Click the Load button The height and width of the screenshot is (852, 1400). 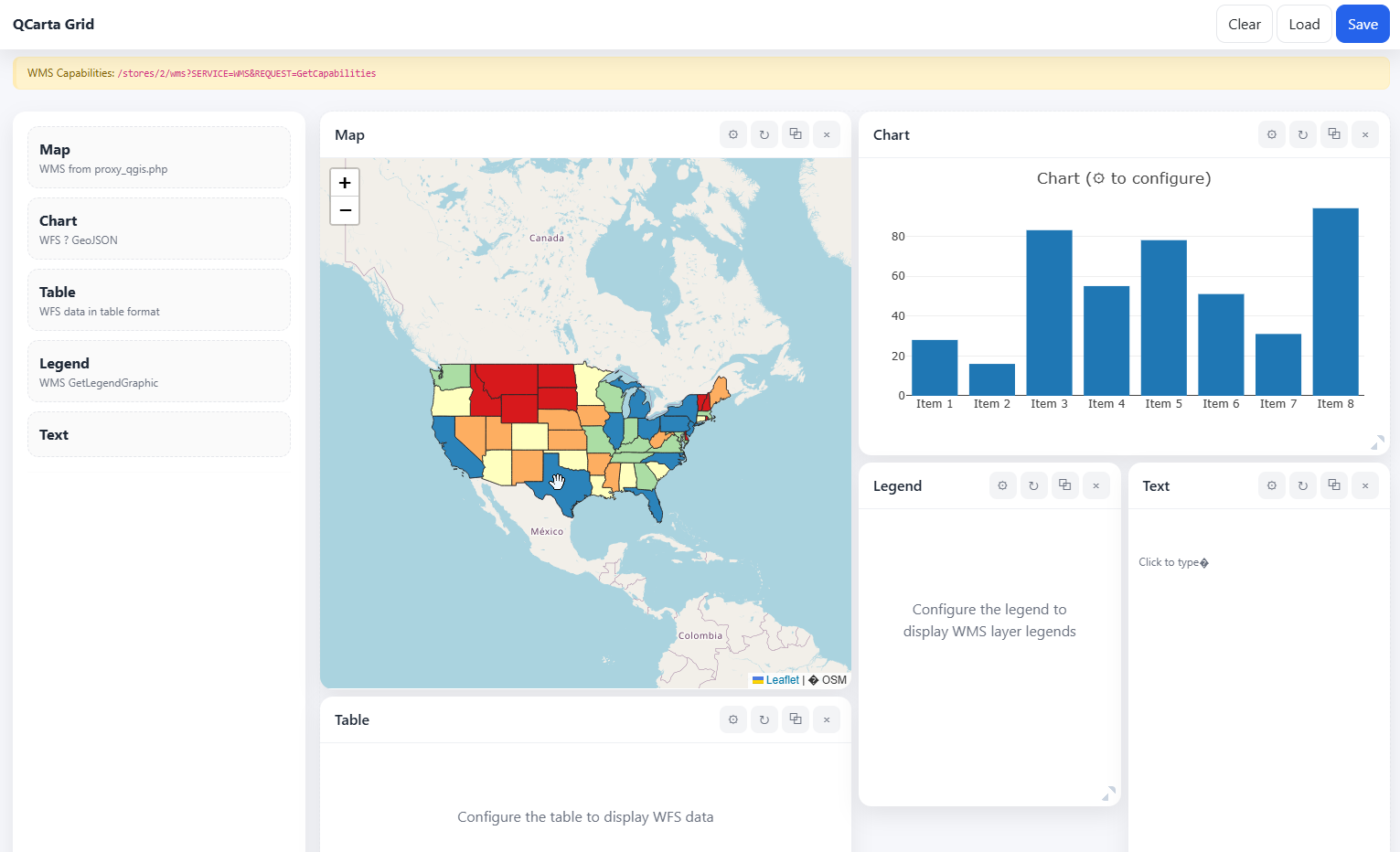click(x=1304, y=24)
